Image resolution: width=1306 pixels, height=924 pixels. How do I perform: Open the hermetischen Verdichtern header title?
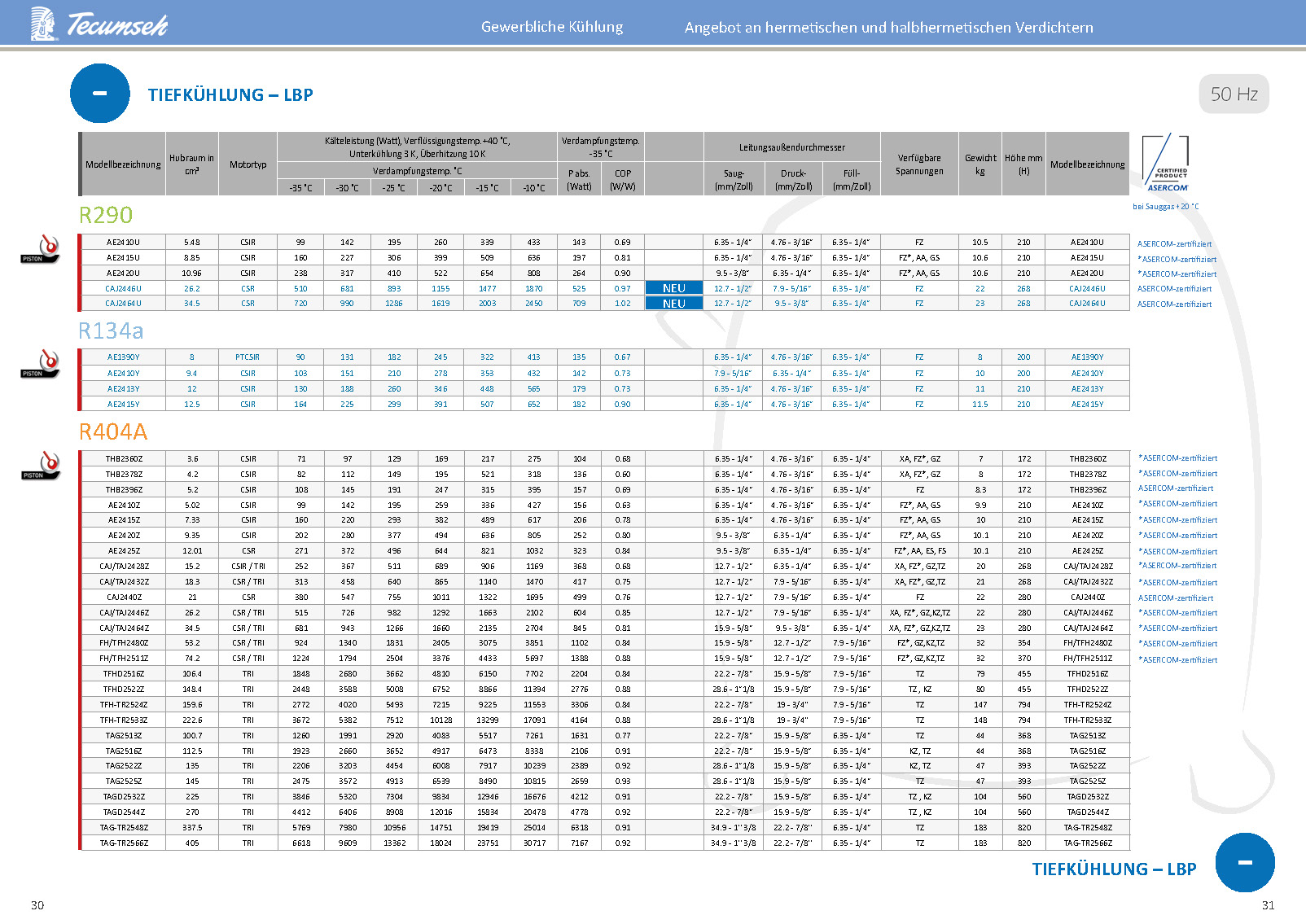coord(888,28)
